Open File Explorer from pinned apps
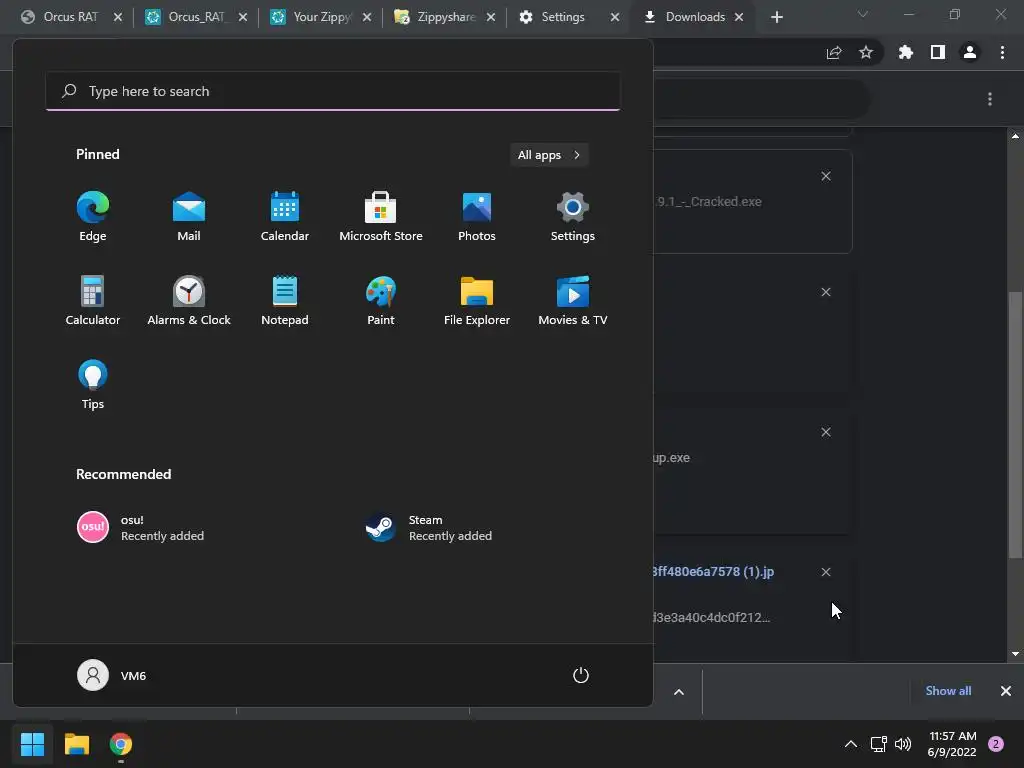Image resolution: width=1024 pixels, height=768 pixels. [477, 301]
